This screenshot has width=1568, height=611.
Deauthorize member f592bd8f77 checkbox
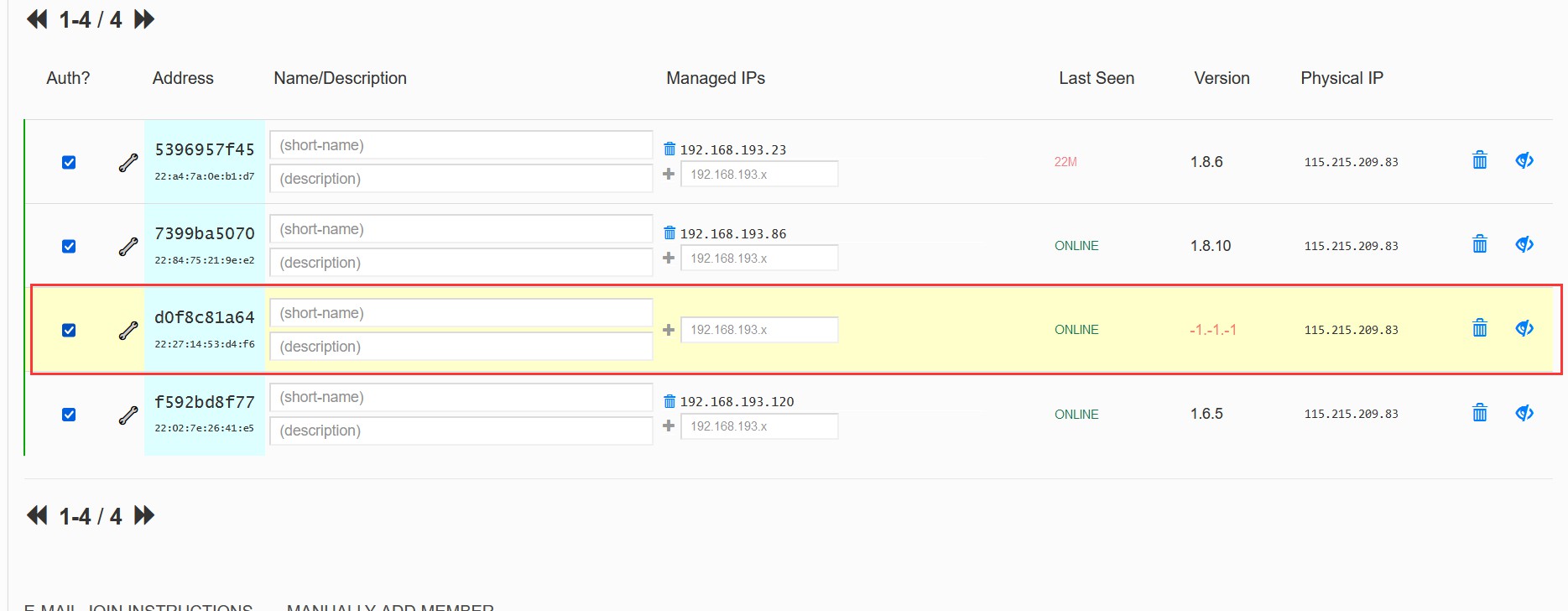(x=69, y=415)
